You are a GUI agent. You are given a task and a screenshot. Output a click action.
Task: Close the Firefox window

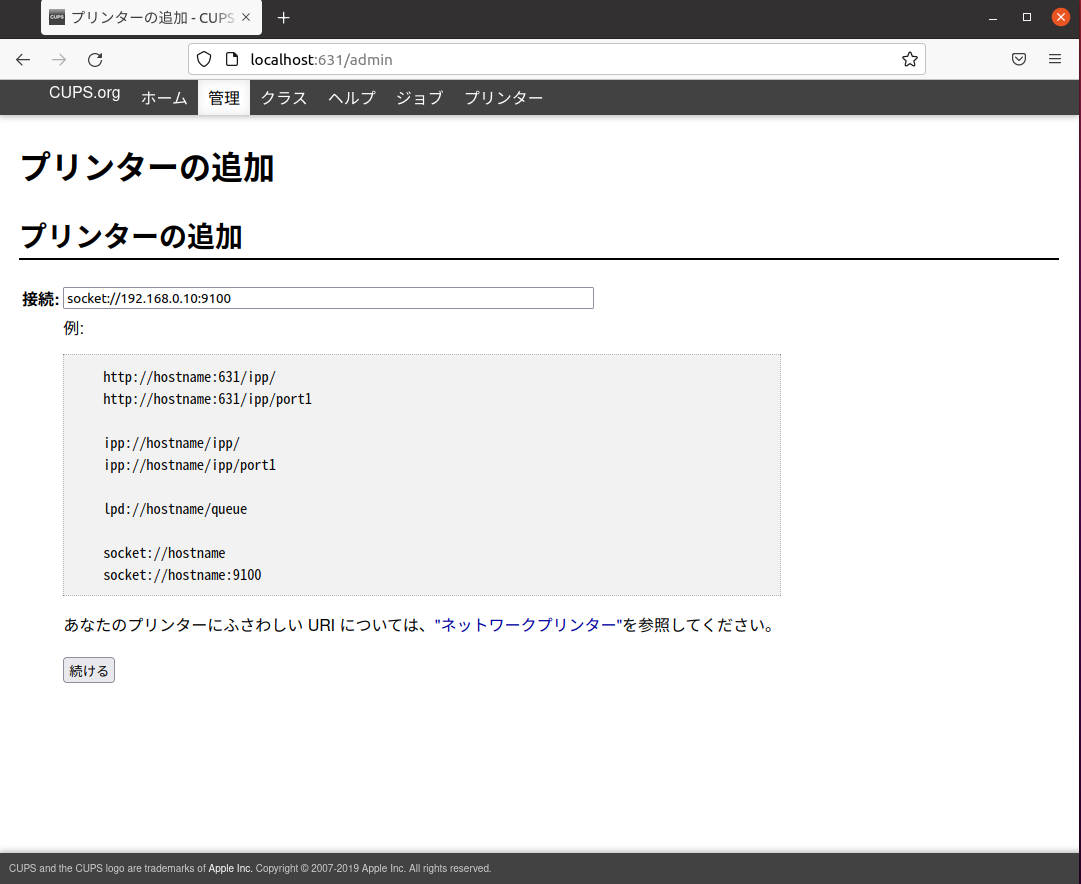click(1061, 17)
